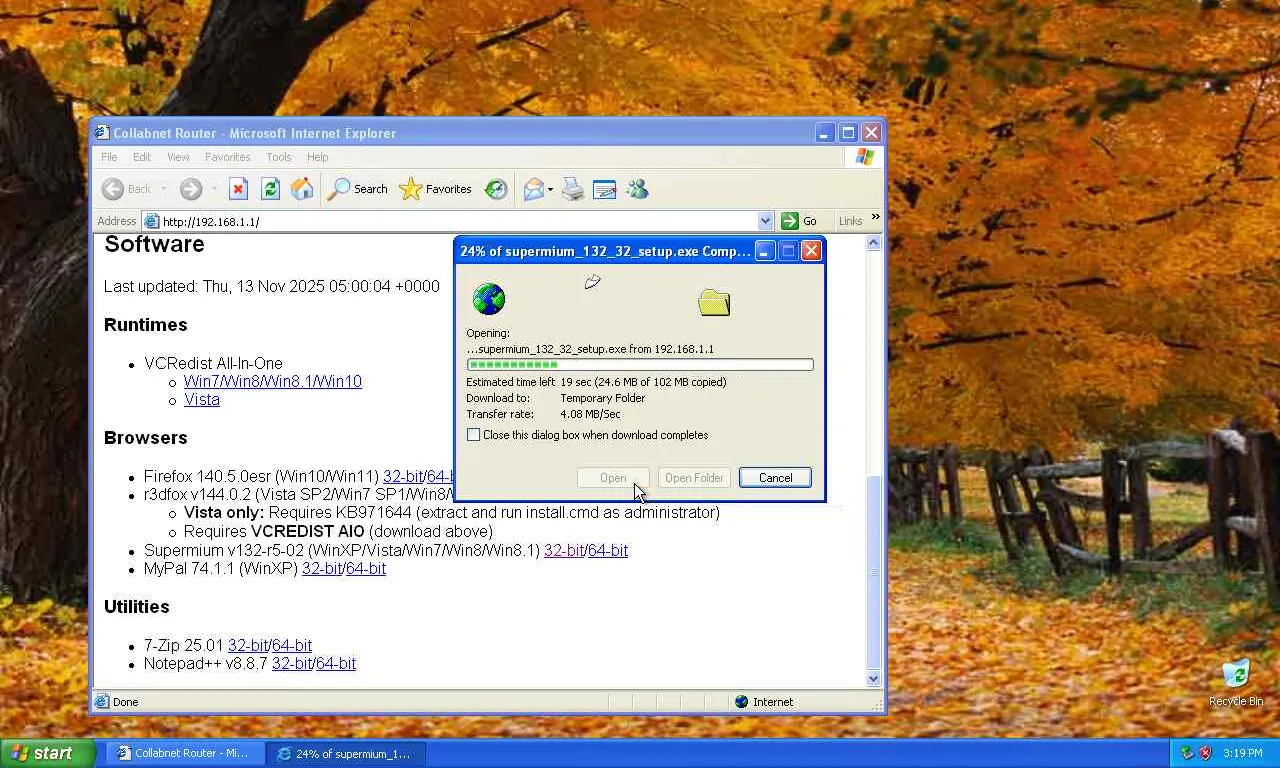Expand the Forward button history dropdown arrow

point(213,189)
